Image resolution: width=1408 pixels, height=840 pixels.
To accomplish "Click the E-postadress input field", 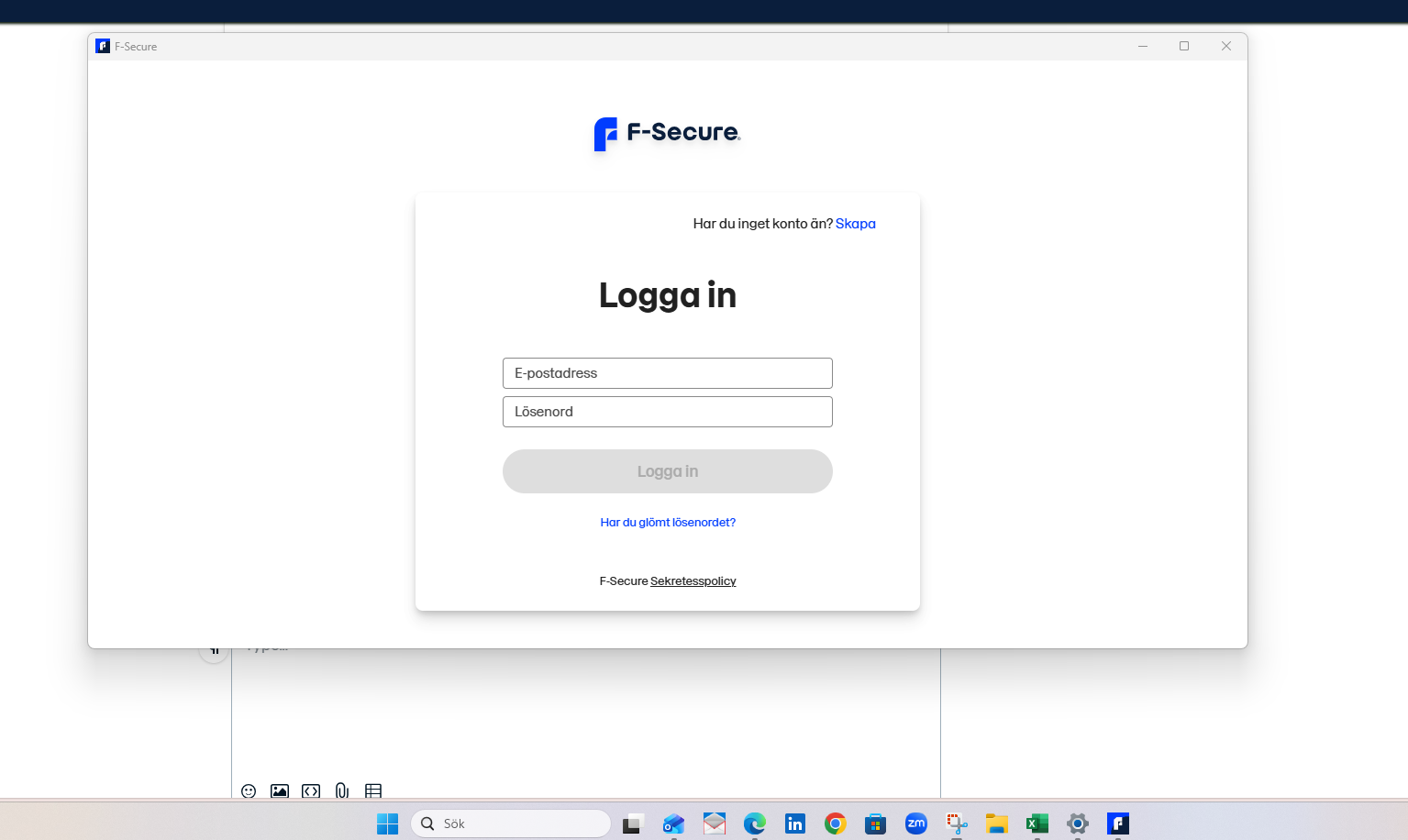I will (x=667, y=373).
